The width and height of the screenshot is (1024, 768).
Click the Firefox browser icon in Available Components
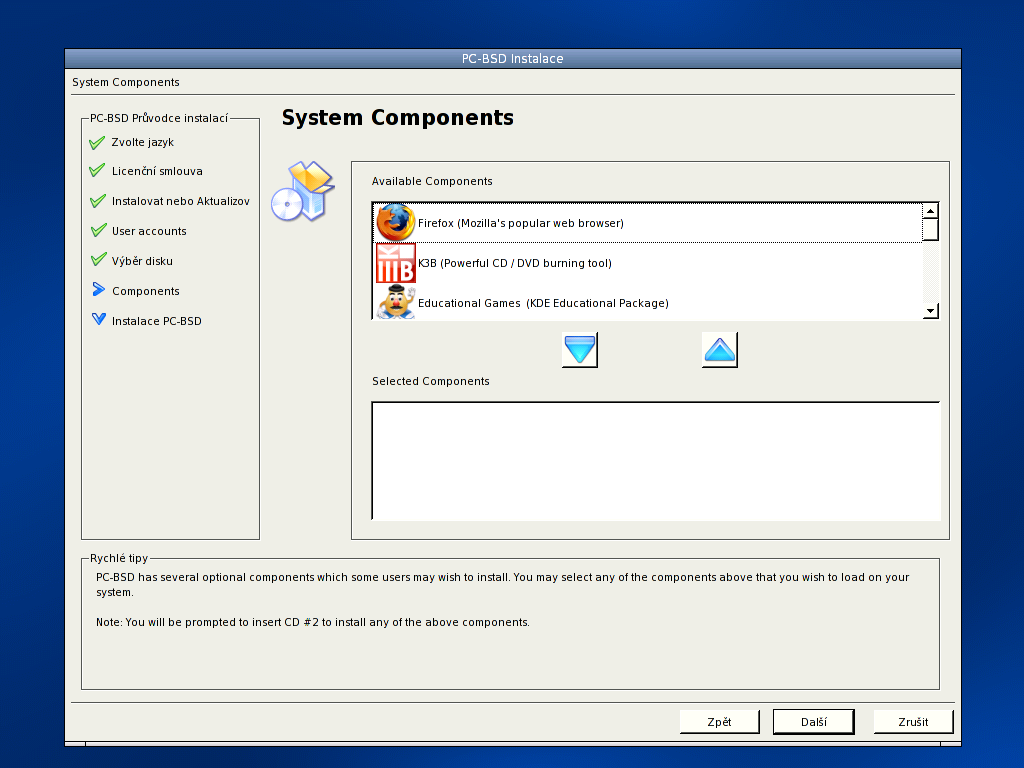click(395, 223)
